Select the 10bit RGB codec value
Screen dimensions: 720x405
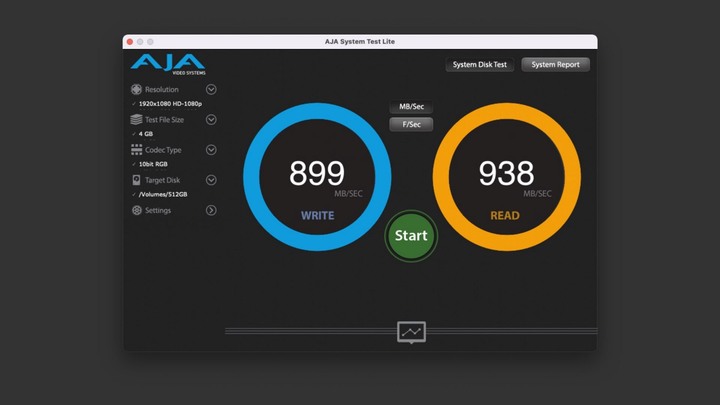point(153,164)
